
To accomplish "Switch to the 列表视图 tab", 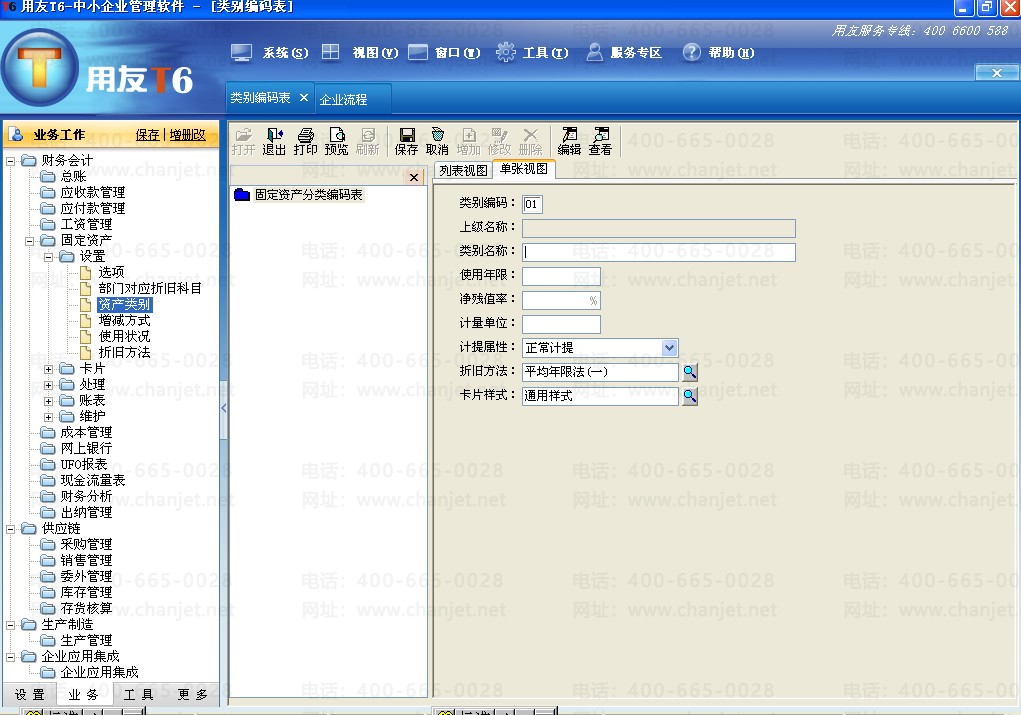I will [463, 171].
